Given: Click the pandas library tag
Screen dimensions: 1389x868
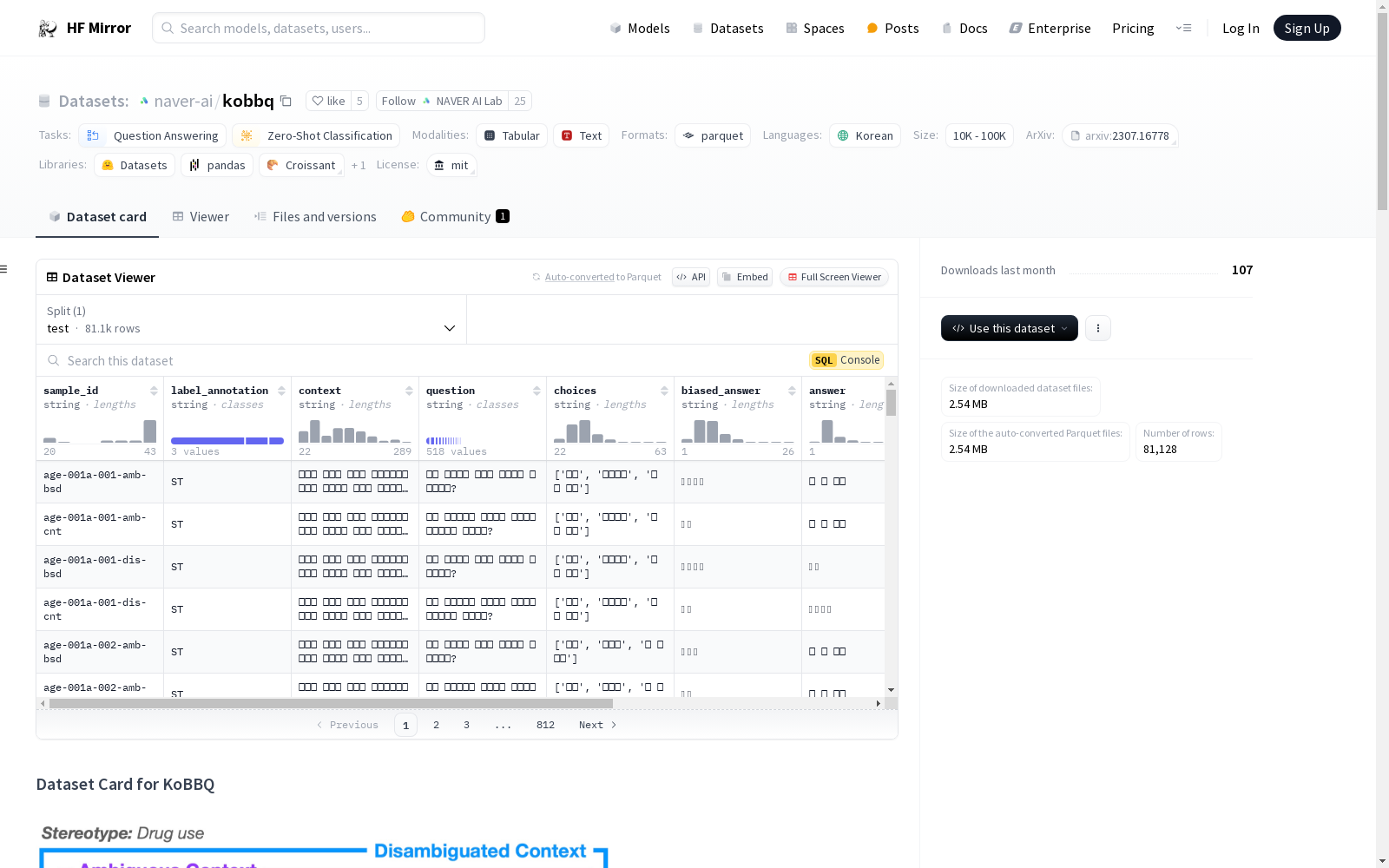Looking at the screenshot, I should point(217,165).
